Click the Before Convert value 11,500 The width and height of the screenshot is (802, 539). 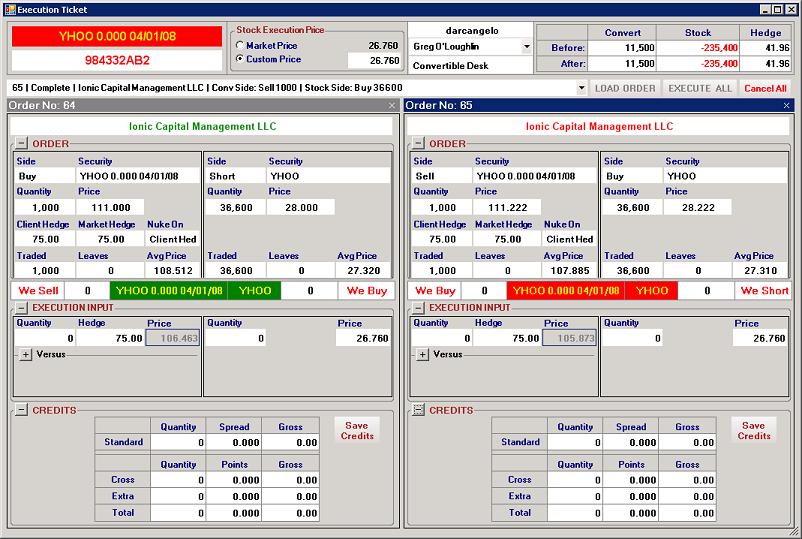622,48
